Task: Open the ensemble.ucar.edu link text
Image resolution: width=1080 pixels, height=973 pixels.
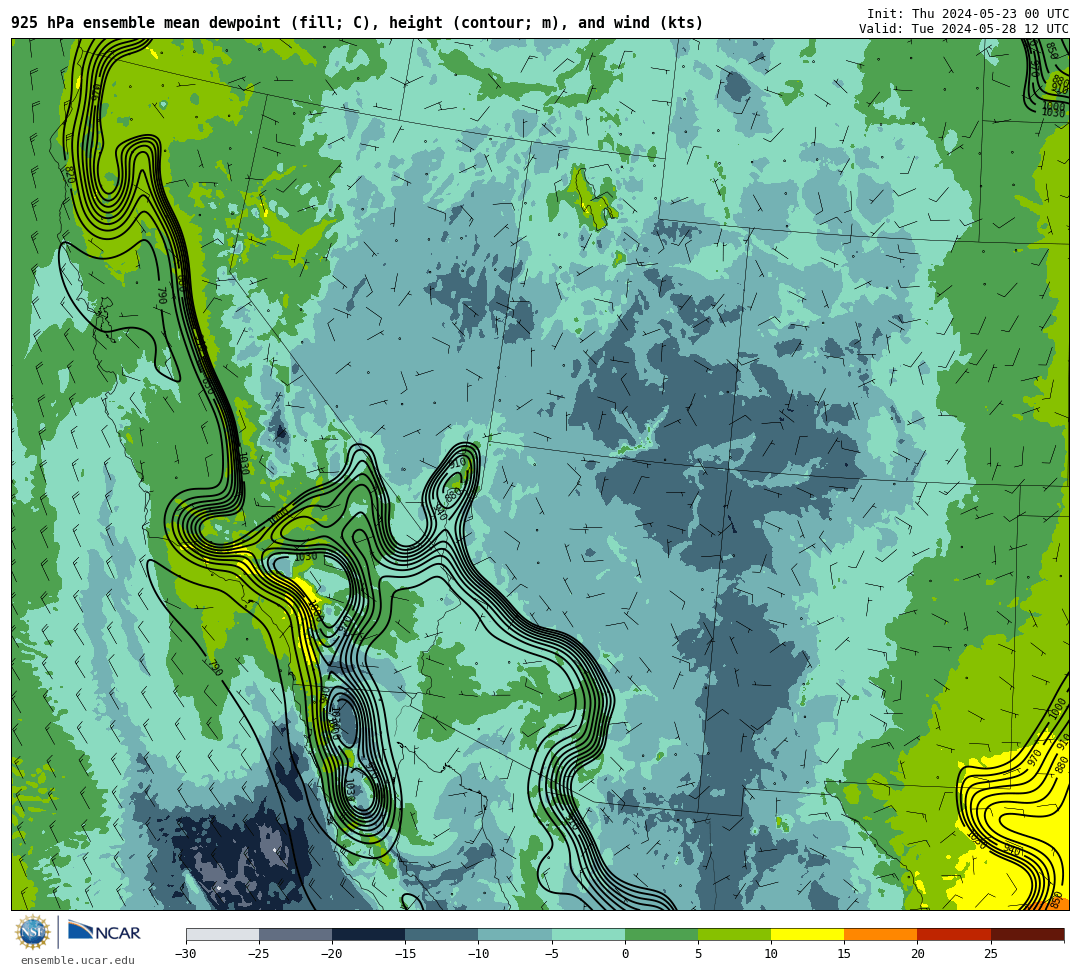Action: [x=78, y=960]
